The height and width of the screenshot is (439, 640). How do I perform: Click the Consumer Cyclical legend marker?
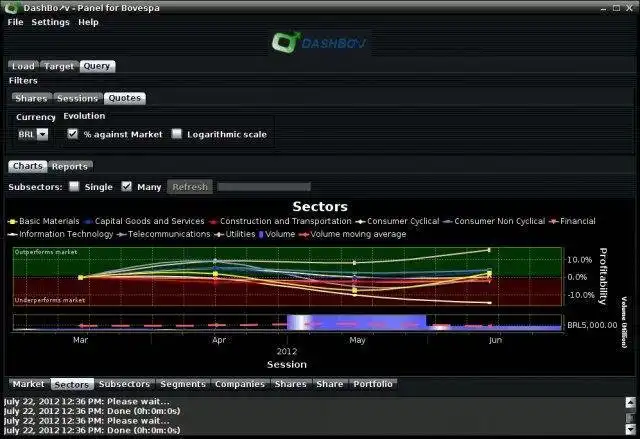(360, 222)
